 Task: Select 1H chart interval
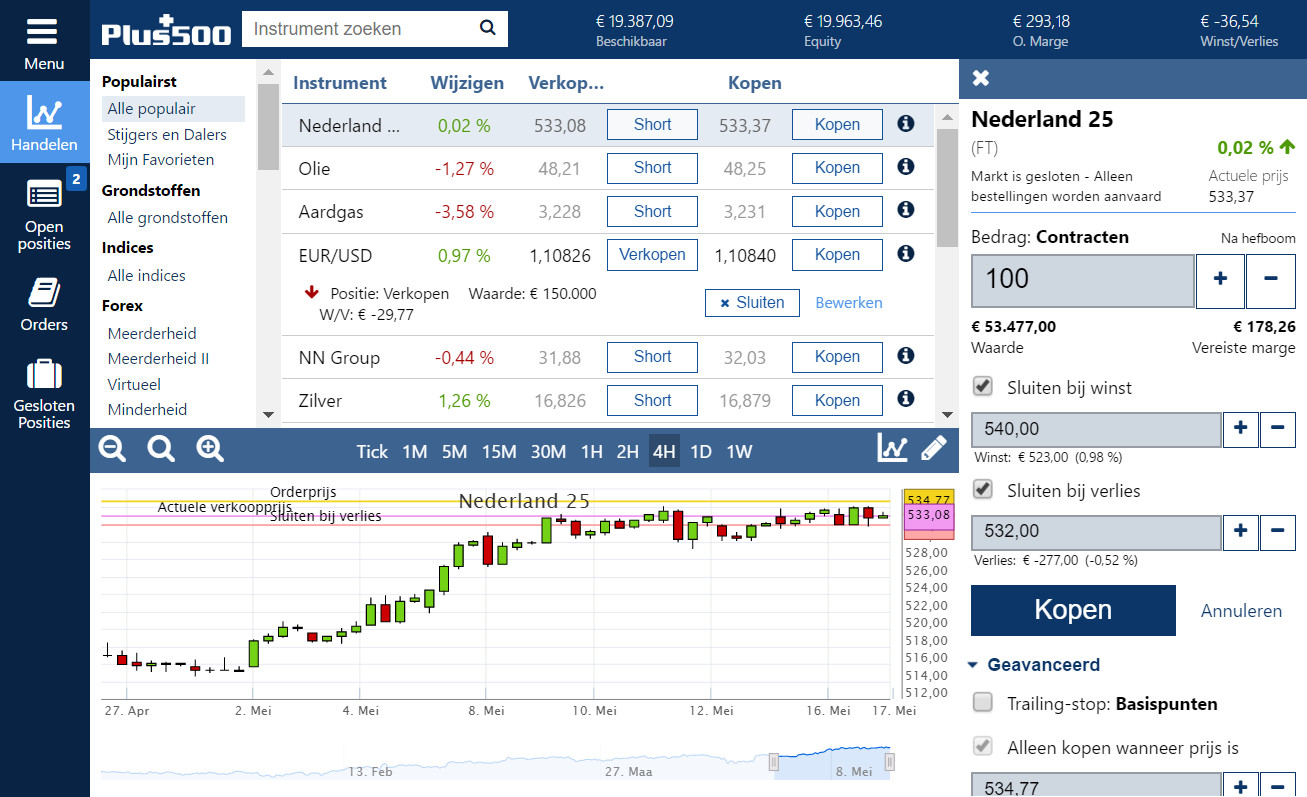(x=592, y=451)
